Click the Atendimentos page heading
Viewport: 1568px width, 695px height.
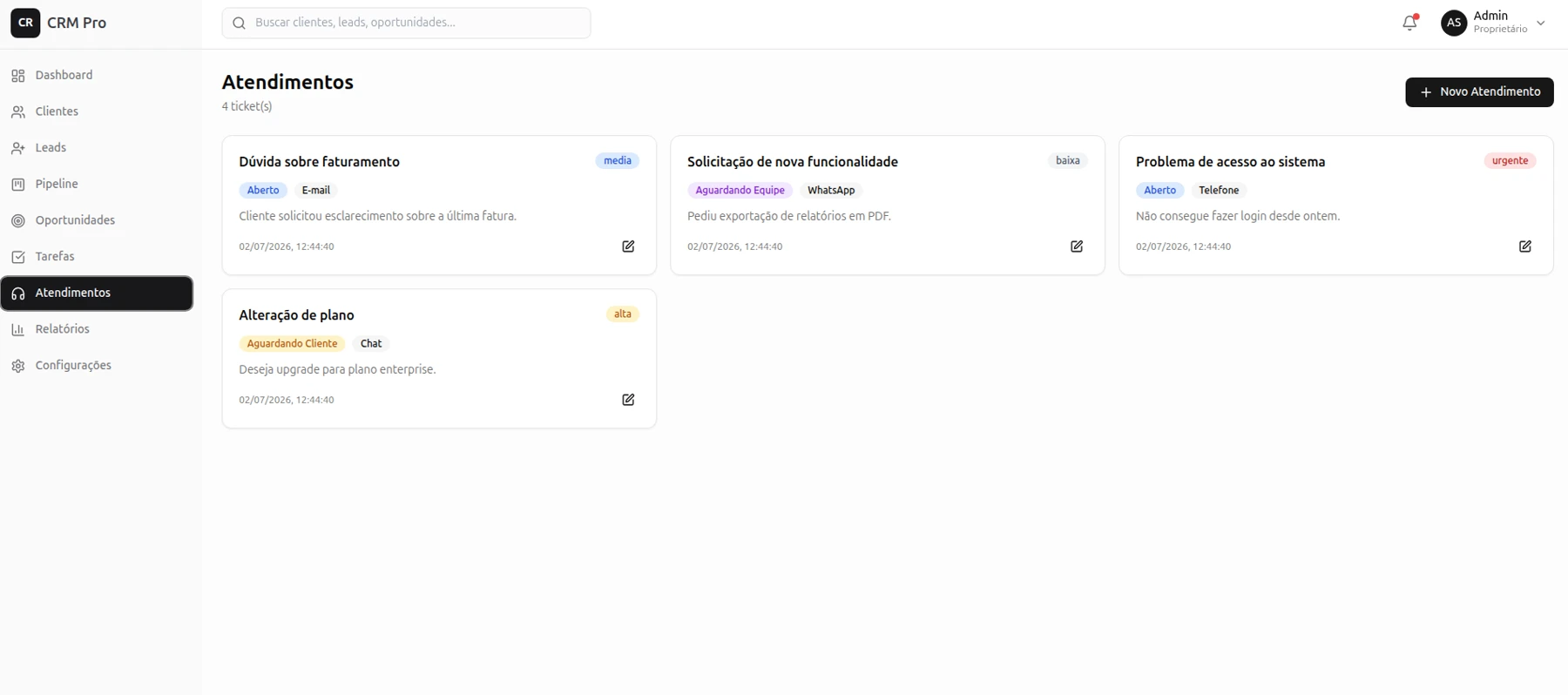click(287, 82)
